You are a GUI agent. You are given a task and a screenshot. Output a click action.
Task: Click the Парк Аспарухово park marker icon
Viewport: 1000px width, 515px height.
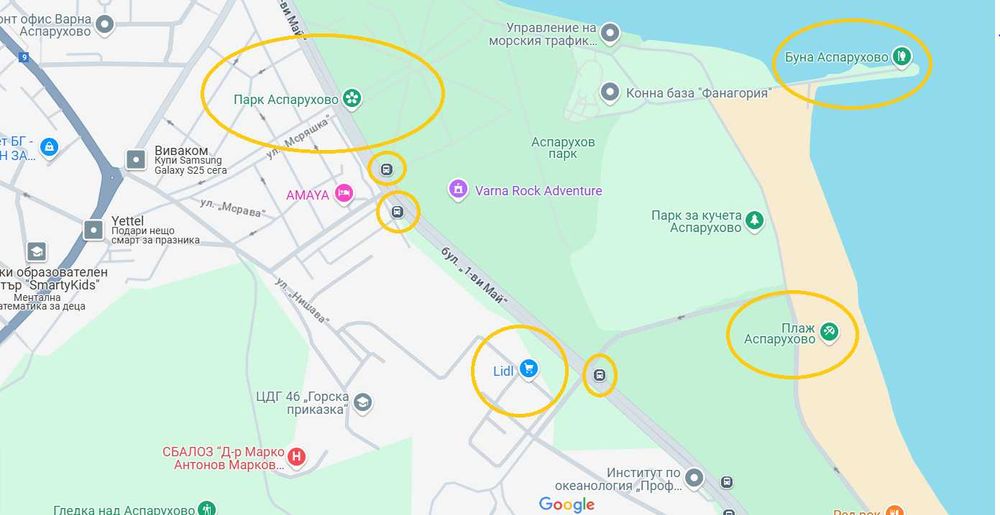point(351,99)
